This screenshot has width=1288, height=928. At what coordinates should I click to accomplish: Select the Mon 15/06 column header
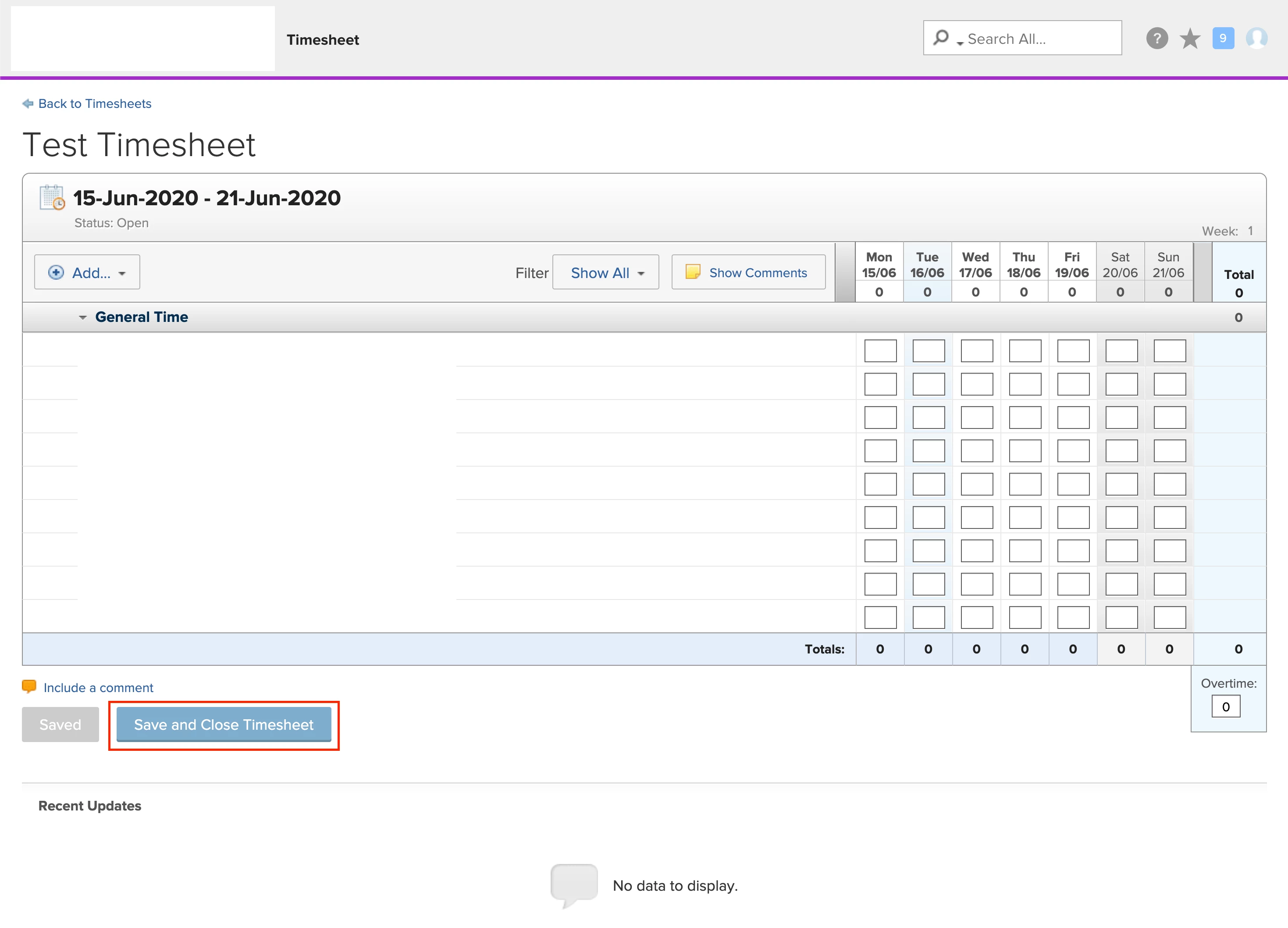point(879,265)
